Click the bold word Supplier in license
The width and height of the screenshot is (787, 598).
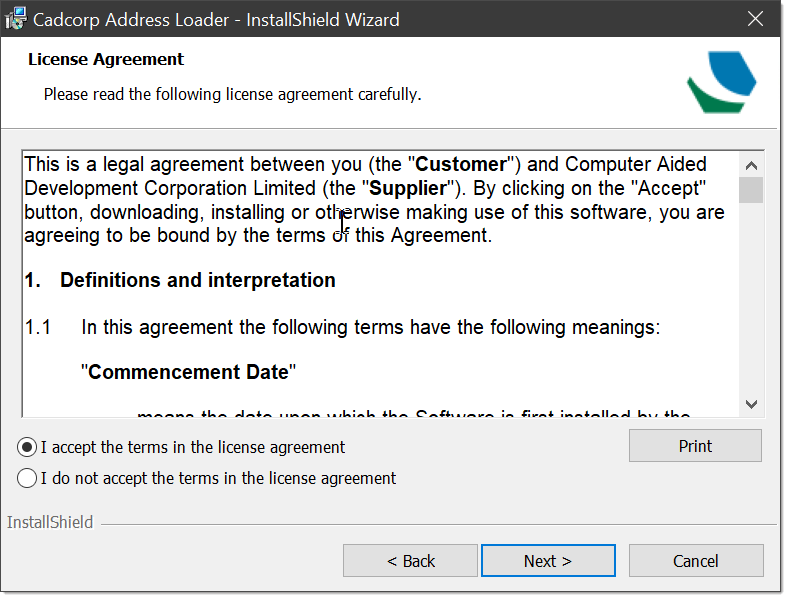(408, 188)
